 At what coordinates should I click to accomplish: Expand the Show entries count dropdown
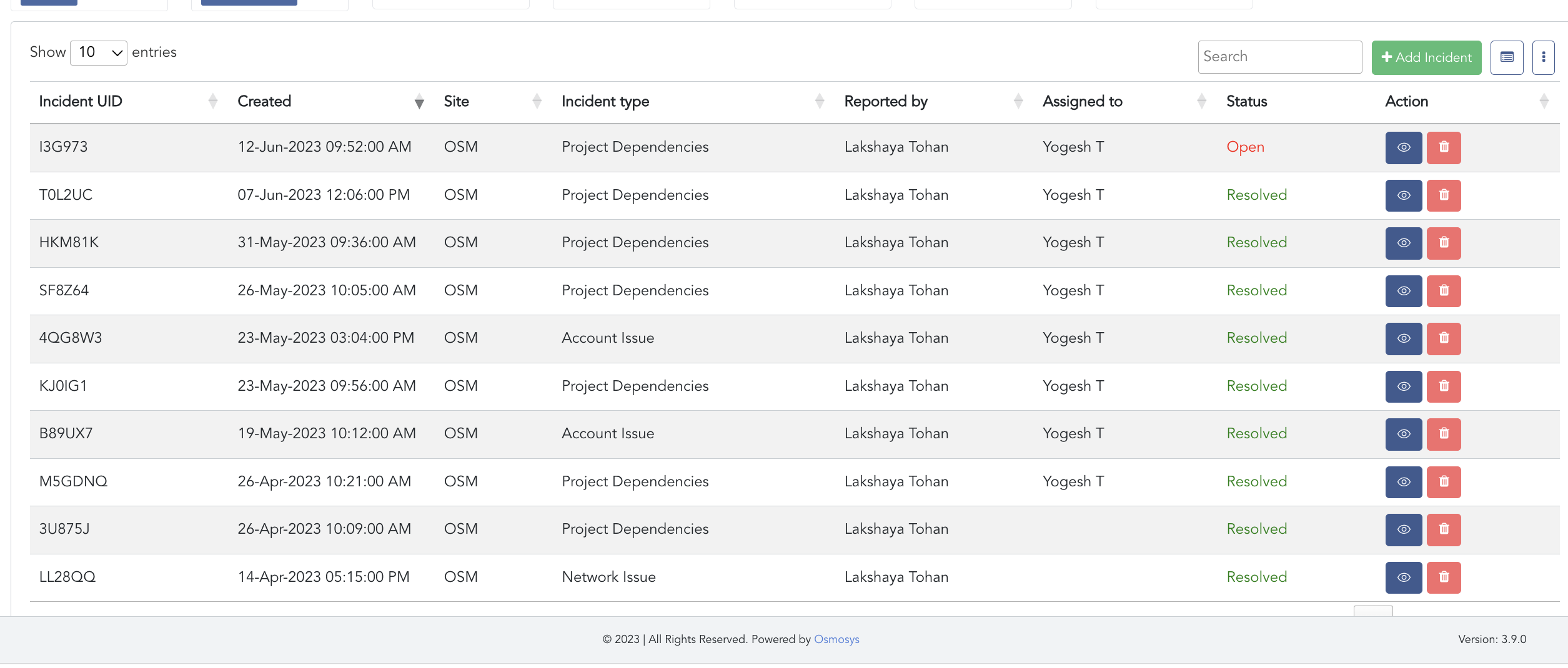99,52
